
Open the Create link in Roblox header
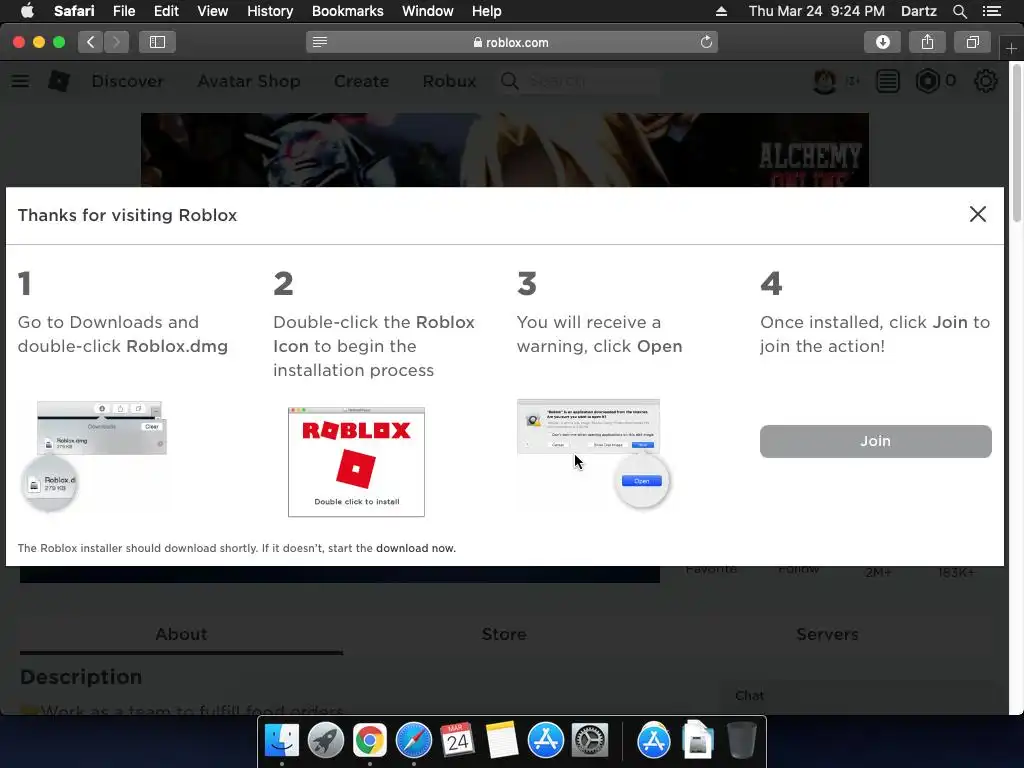(361, 81)
